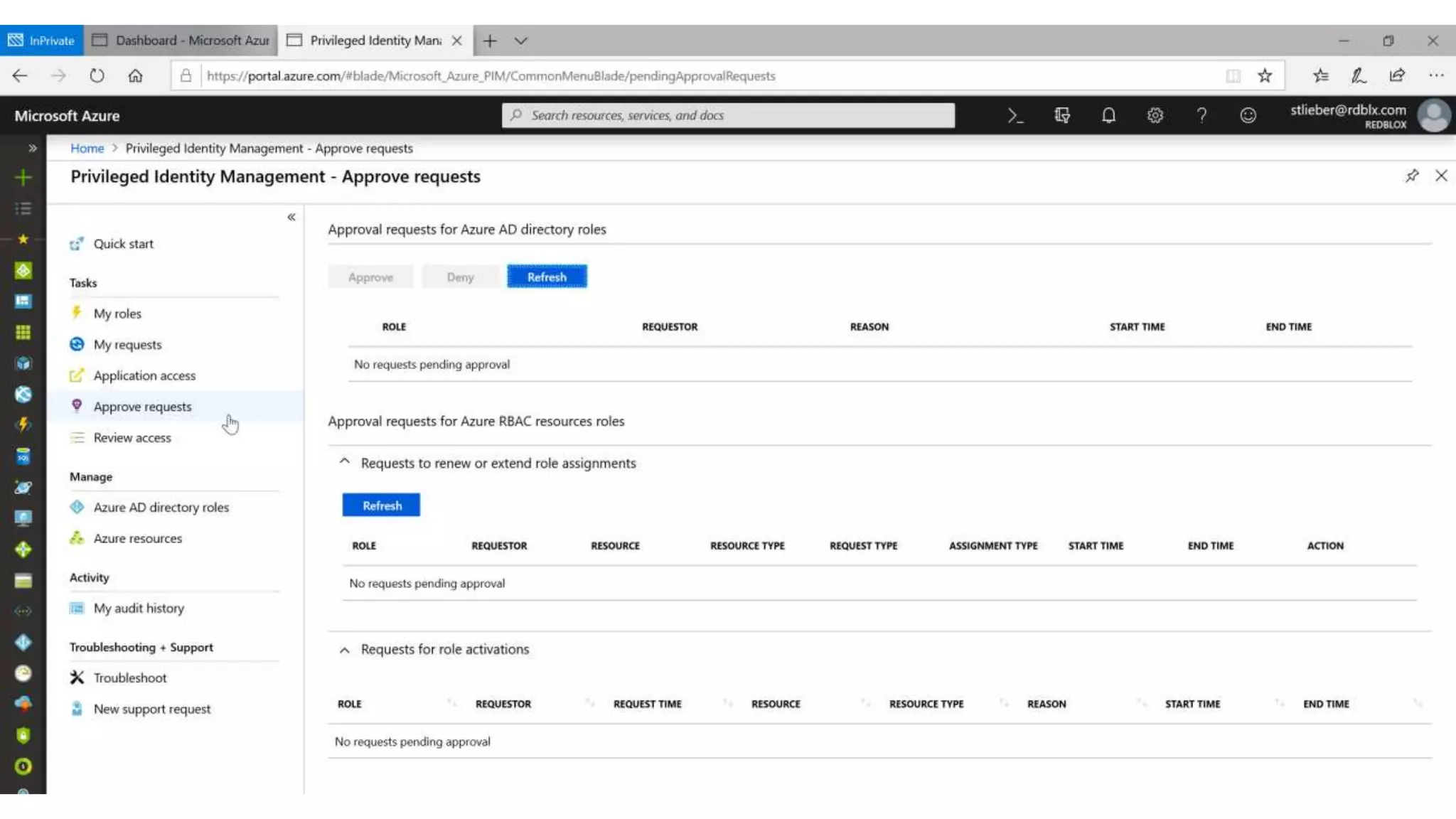
Task: Click the create resource plus icon
Action: pyautogui.click(x=23, y=178)
